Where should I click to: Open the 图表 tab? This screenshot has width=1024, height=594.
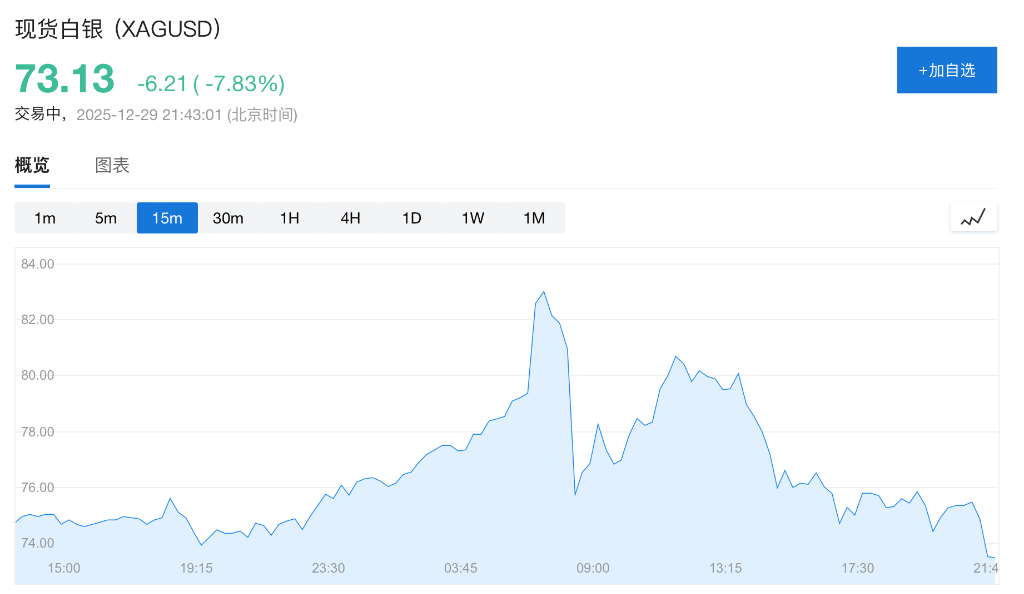pos(112,166)
